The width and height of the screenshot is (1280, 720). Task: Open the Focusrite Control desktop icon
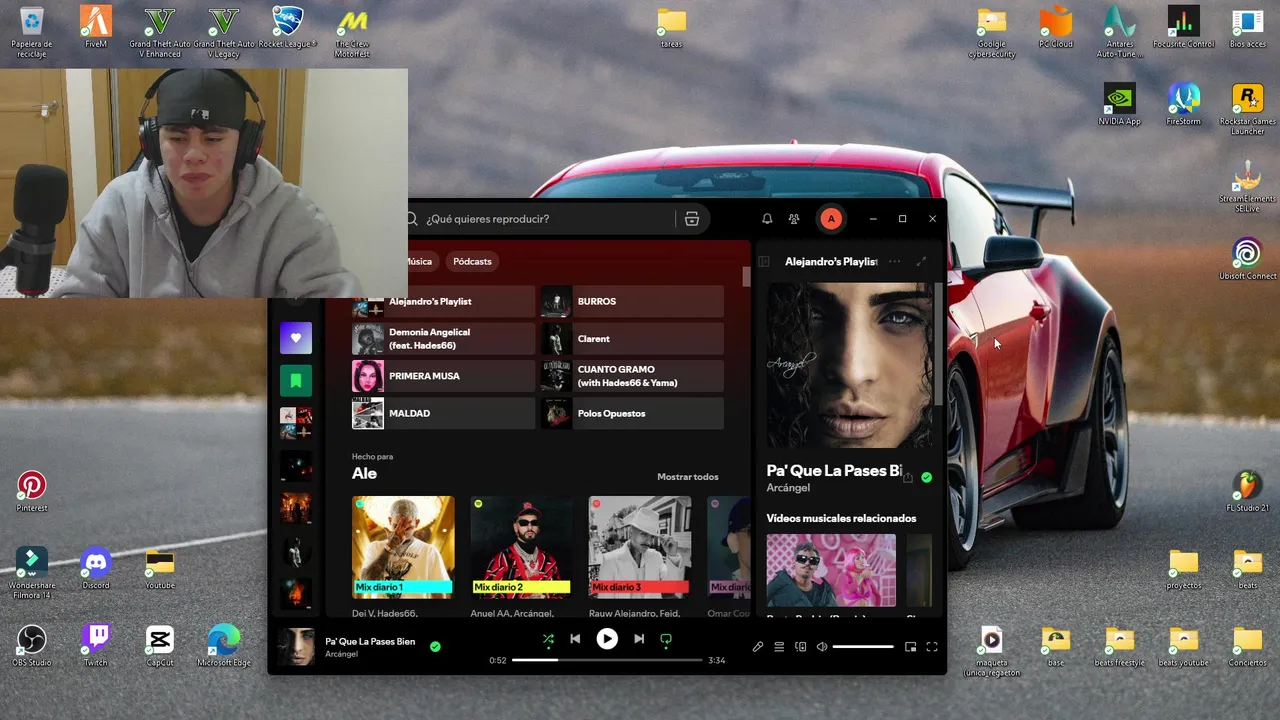click(1183, 27)
